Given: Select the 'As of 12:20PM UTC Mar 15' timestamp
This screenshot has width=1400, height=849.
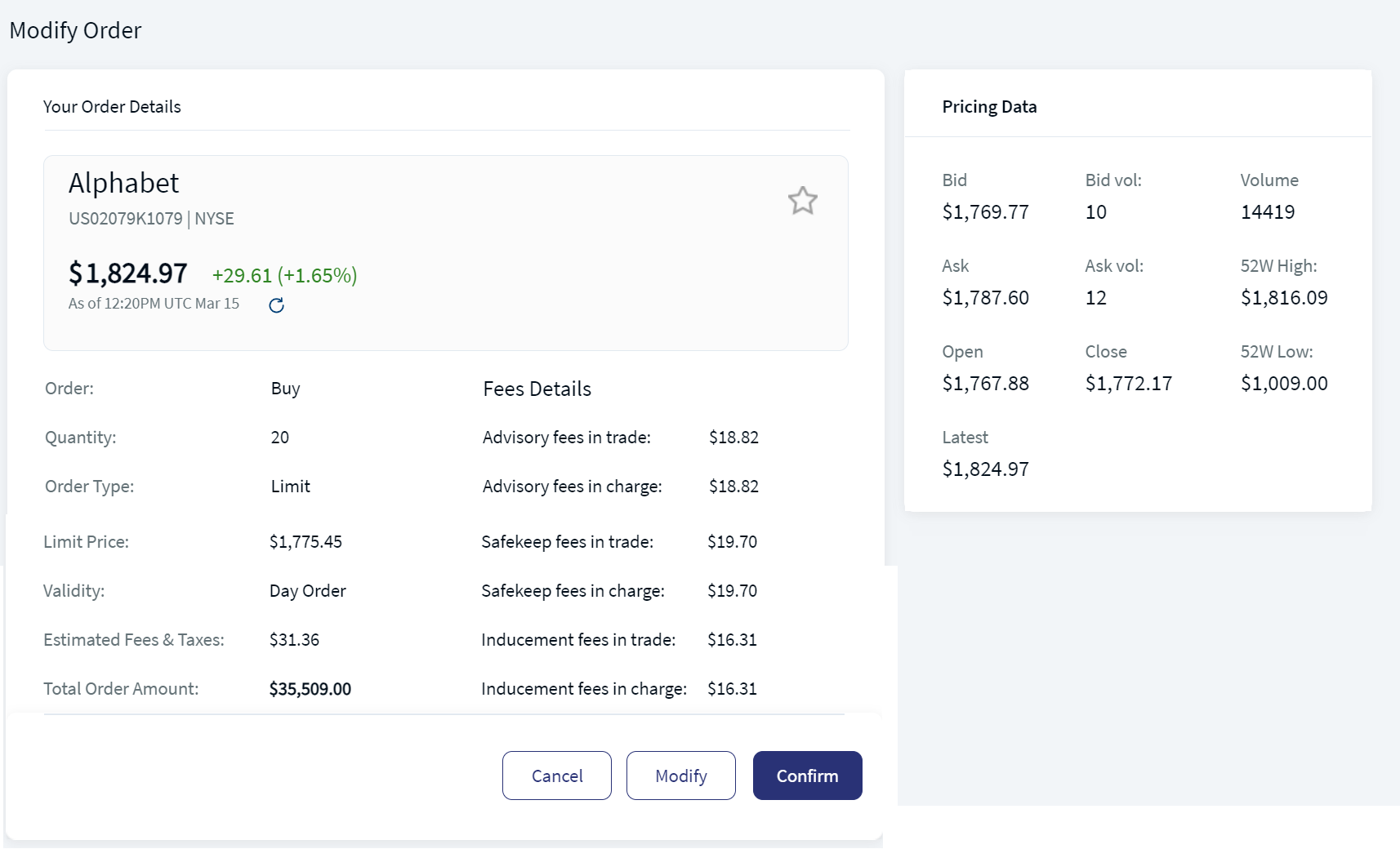Looking at the screenshot, I should [154, 304].
